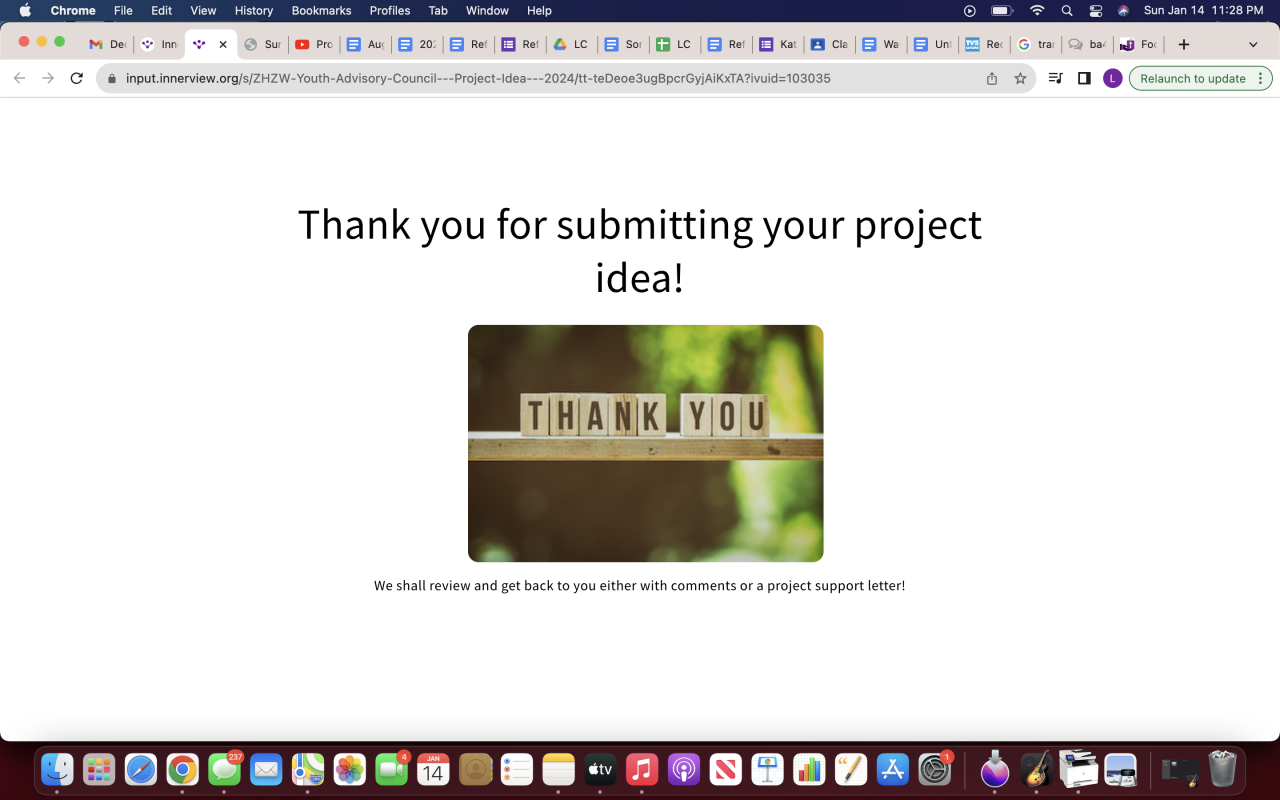The width and height of the screenshot is (1280, 800).
Task: Open the Apple menu
Action: (25, 10)
